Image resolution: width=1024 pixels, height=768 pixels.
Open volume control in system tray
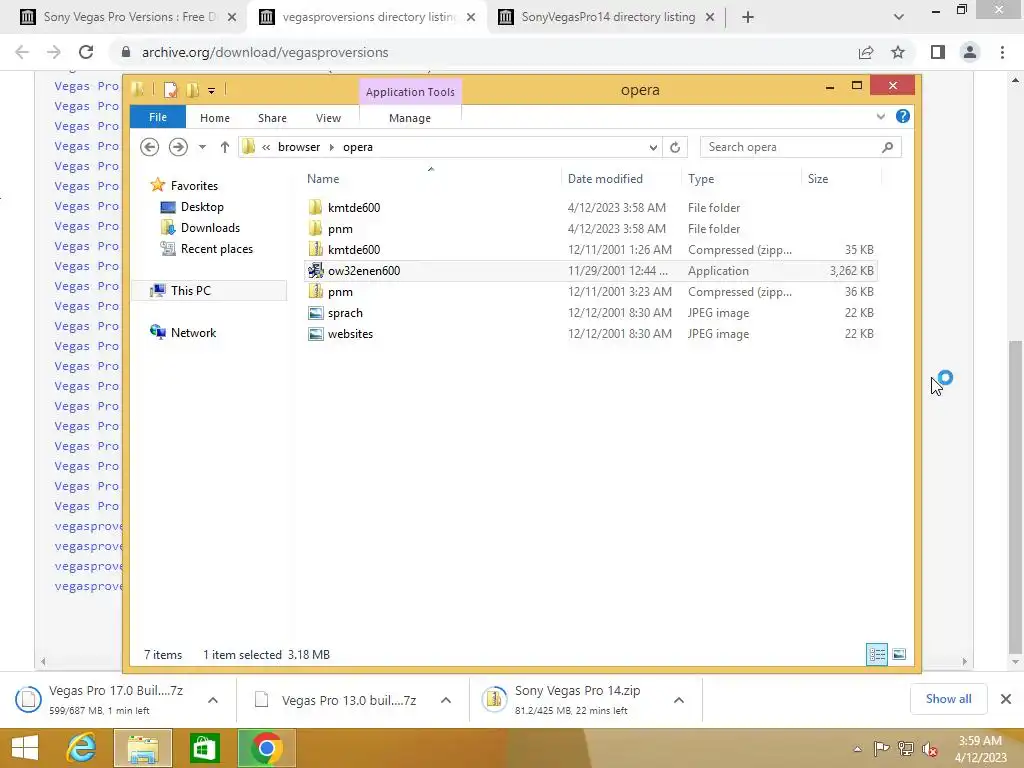pos(930,749)
